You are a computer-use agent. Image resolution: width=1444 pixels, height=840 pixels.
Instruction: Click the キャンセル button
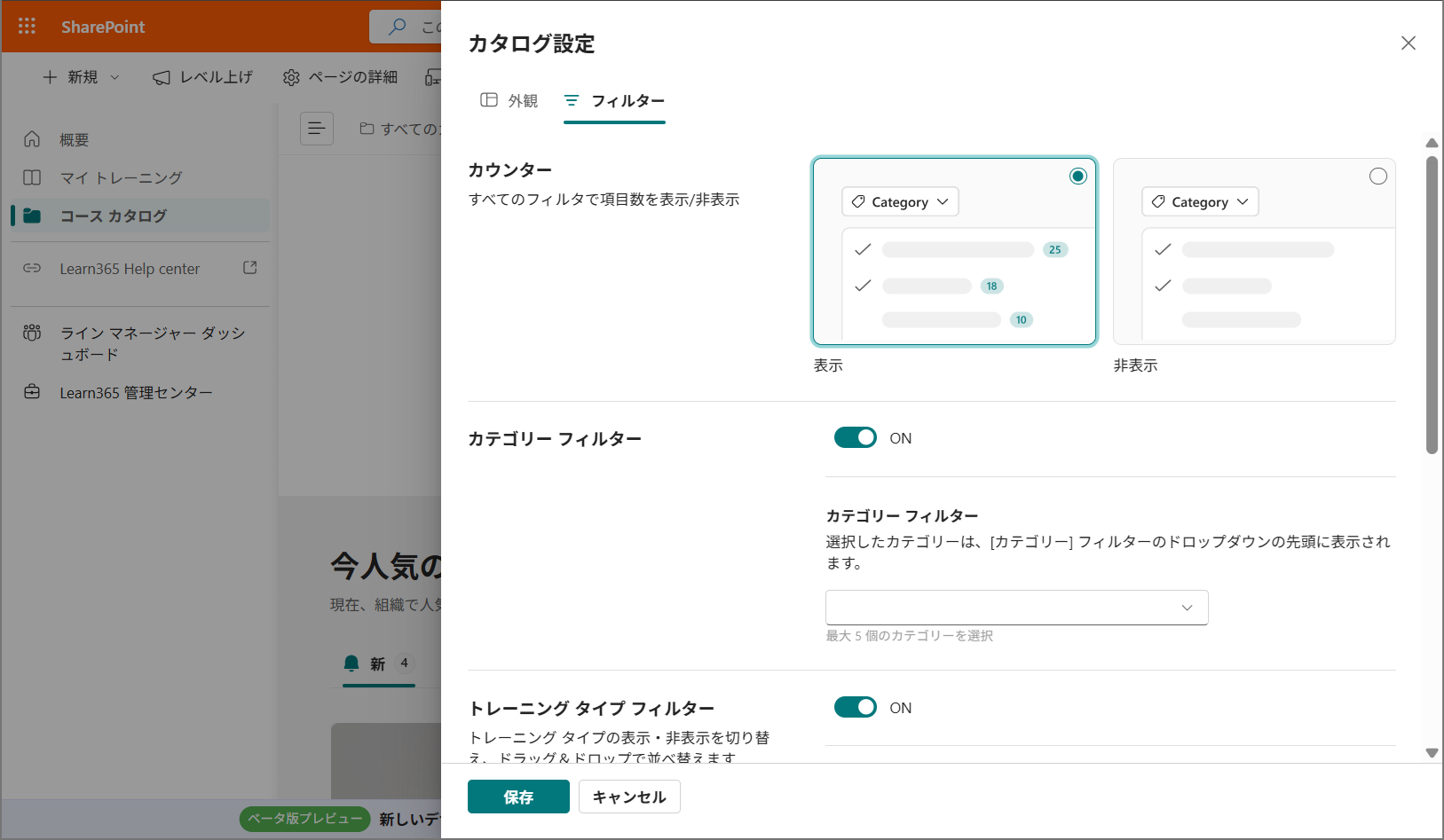(x=629, y=797)
